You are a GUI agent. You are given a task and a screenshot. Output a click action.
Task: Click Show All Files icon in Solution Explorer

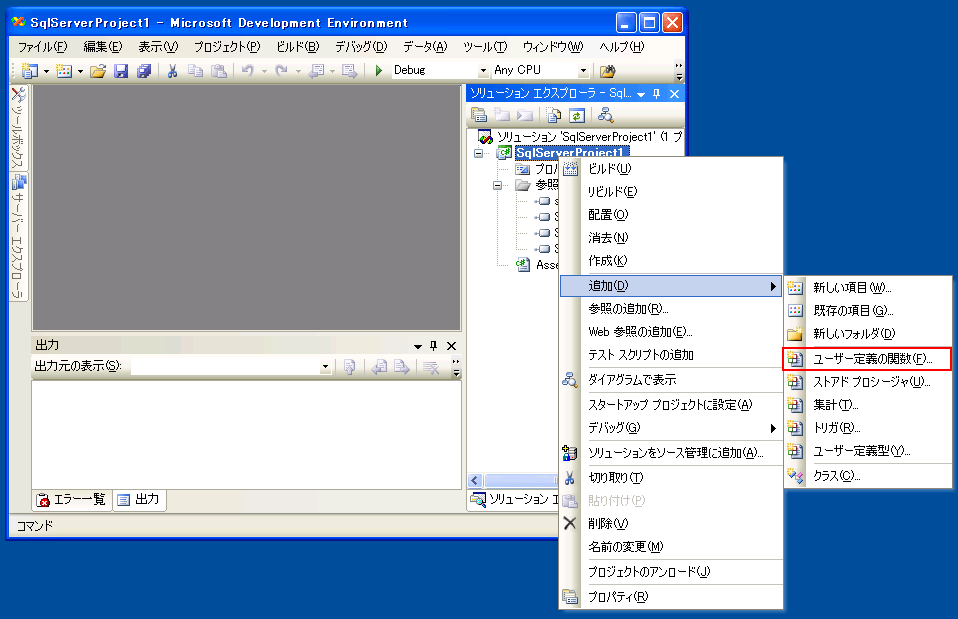[554, 115]
